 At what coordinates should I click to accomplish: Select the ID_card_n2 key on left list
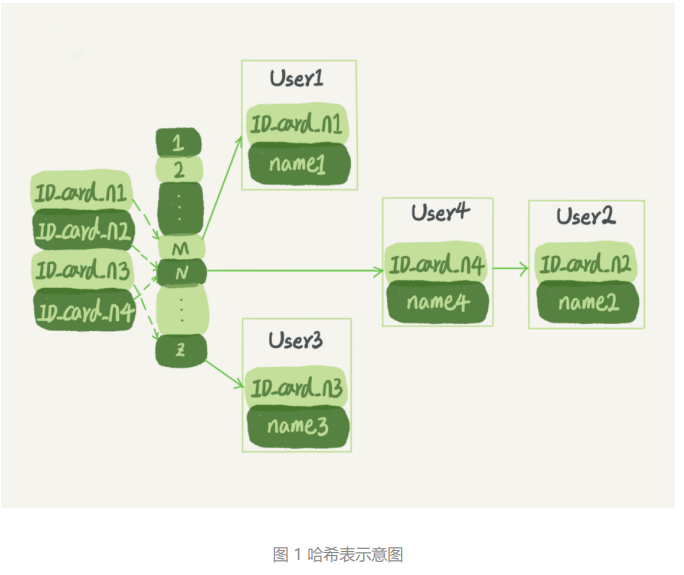coord(84,230)
